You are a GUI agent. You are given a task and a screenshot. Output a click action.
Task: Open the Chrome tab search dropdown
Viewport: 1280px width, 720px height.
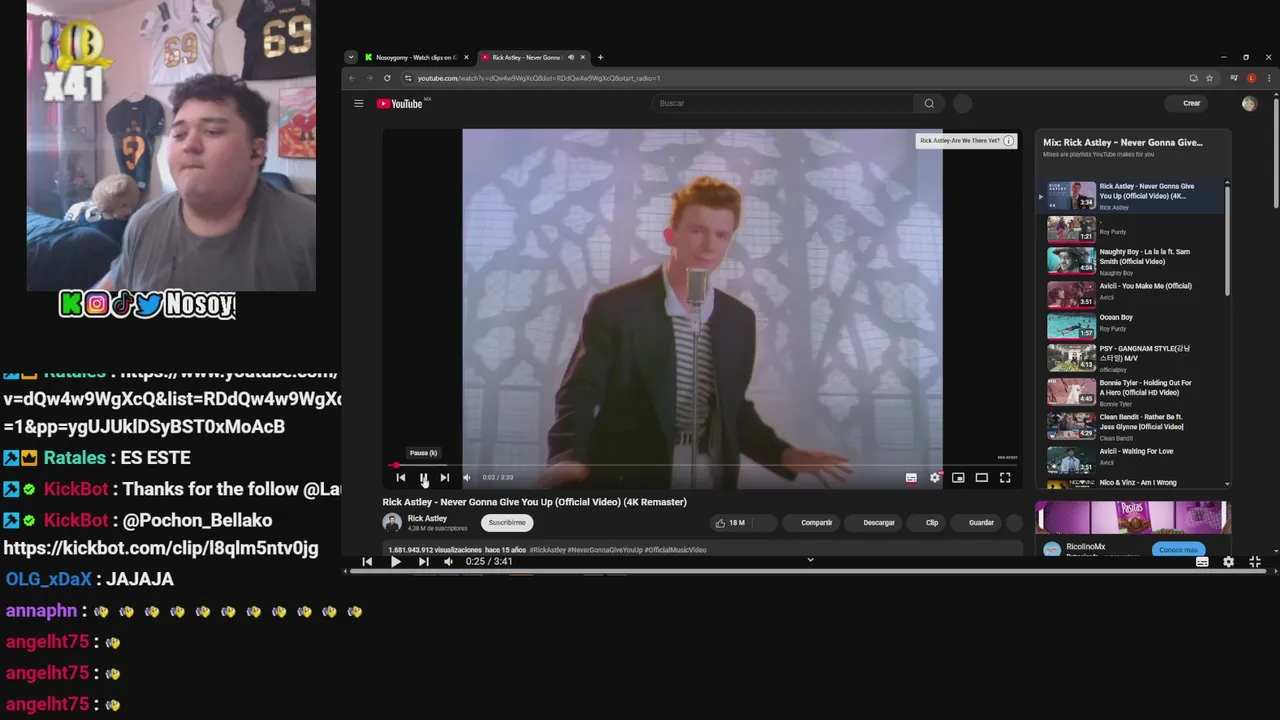click(351, 57)
